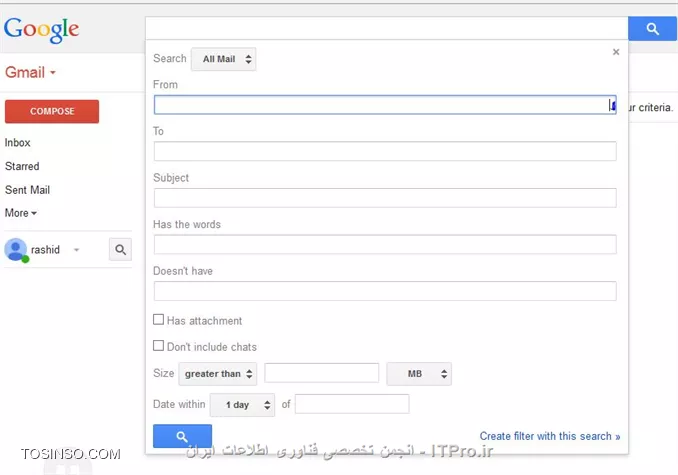Click the Google logo
678x475 pixels.
[42, 30]
